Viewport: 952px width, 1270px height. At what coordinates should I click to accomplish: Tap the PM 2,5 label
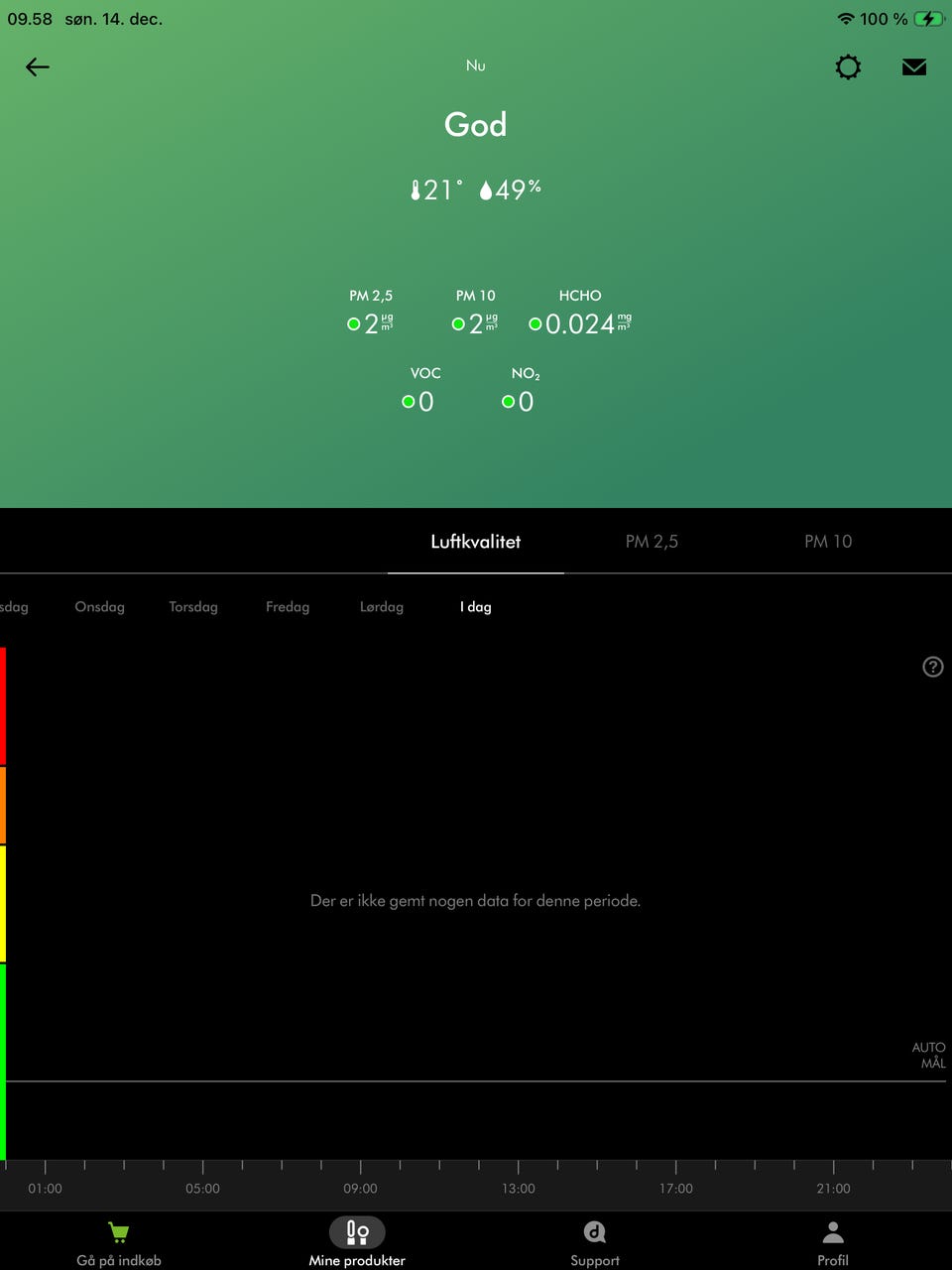coord(371,296)
